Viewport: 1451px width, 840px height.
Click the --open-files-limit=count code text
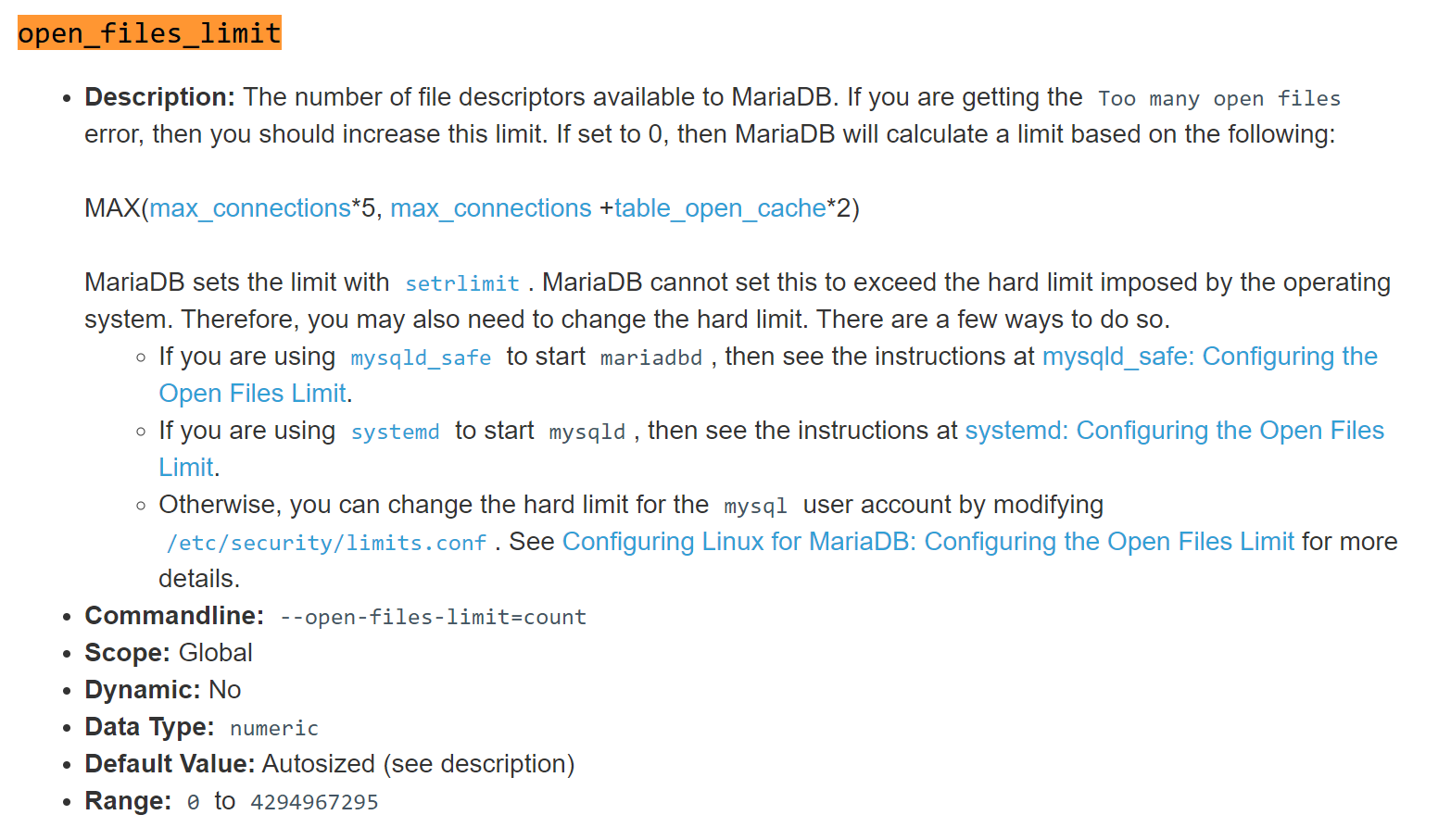(x=433, y=617)
